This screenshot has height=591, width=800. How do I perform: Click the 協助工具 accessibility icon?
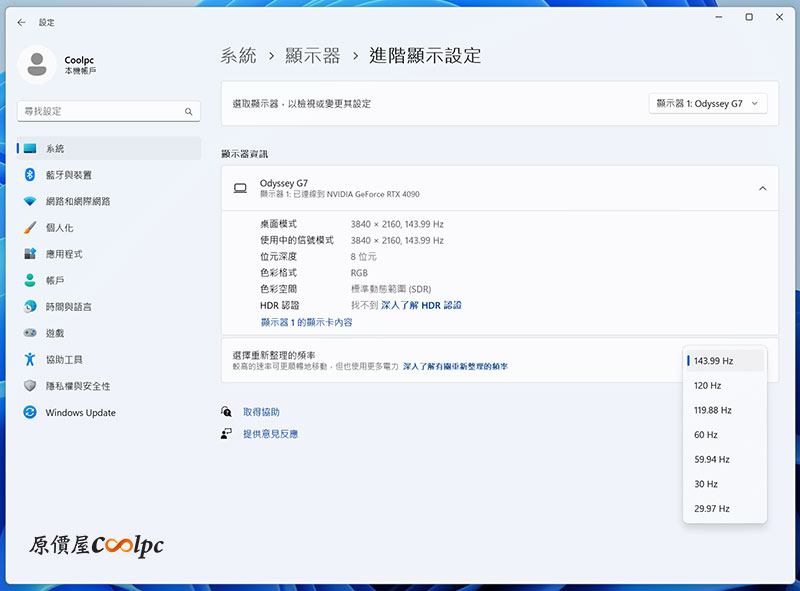pos(30,359)
